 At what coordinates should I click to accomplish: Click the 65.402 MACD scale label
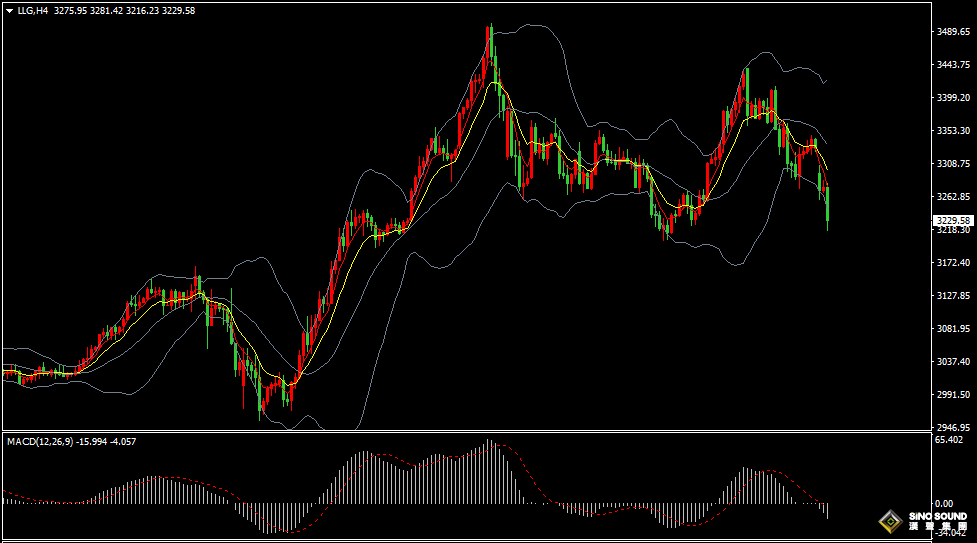point(949,440)
